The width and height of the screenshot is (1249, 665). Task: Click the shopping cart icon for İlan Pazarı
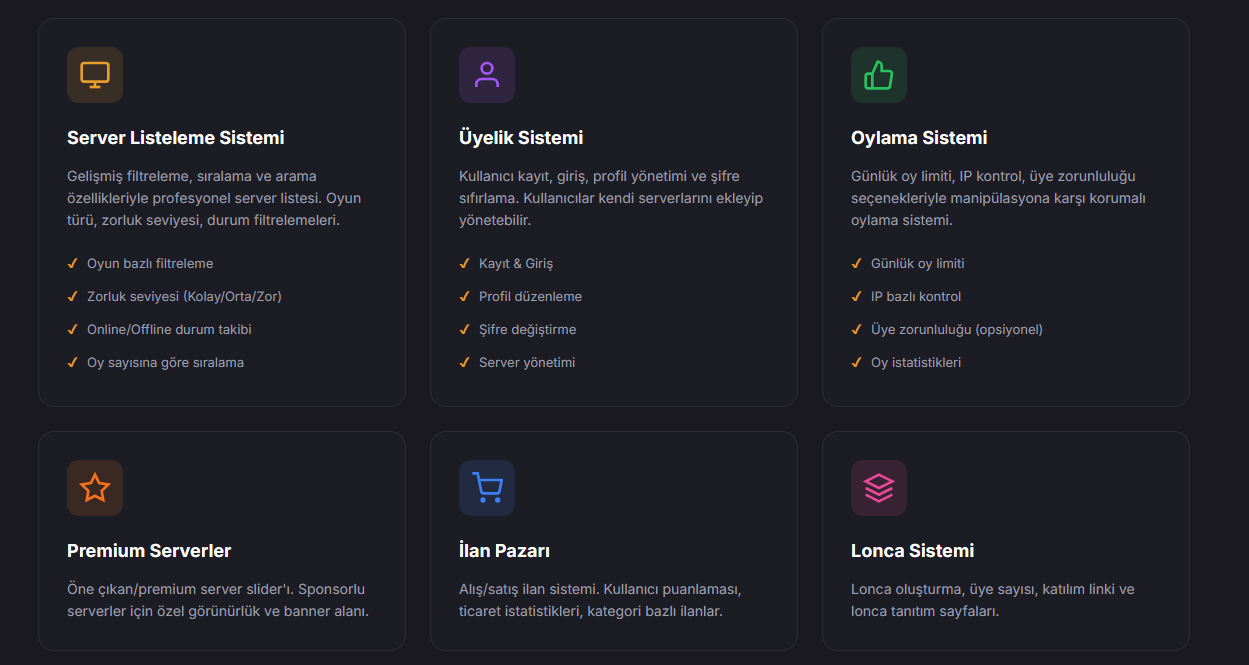487,488
